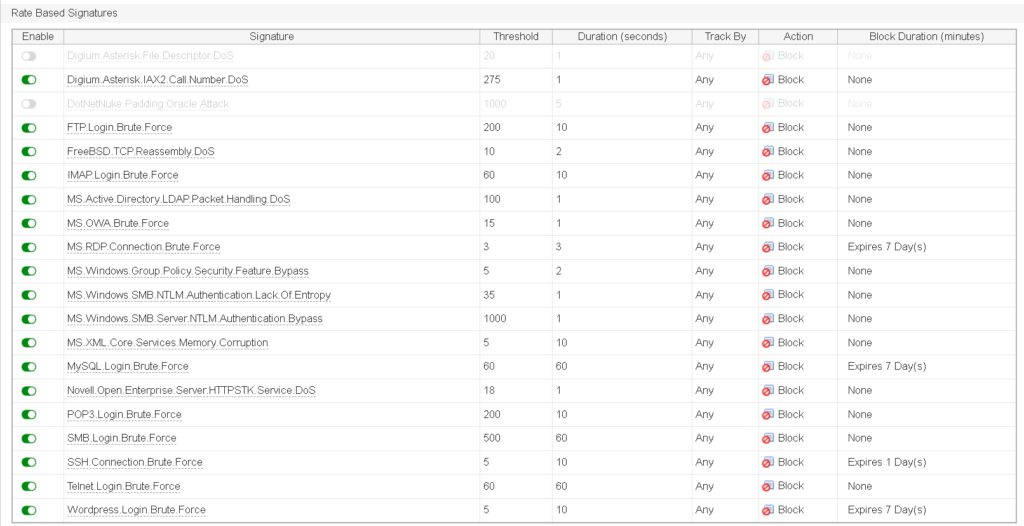
Task: Click Block icon for Novell.Open.Enterprise.Server.HTTPSTK.Service.DoS
Action: click(768, 391)
